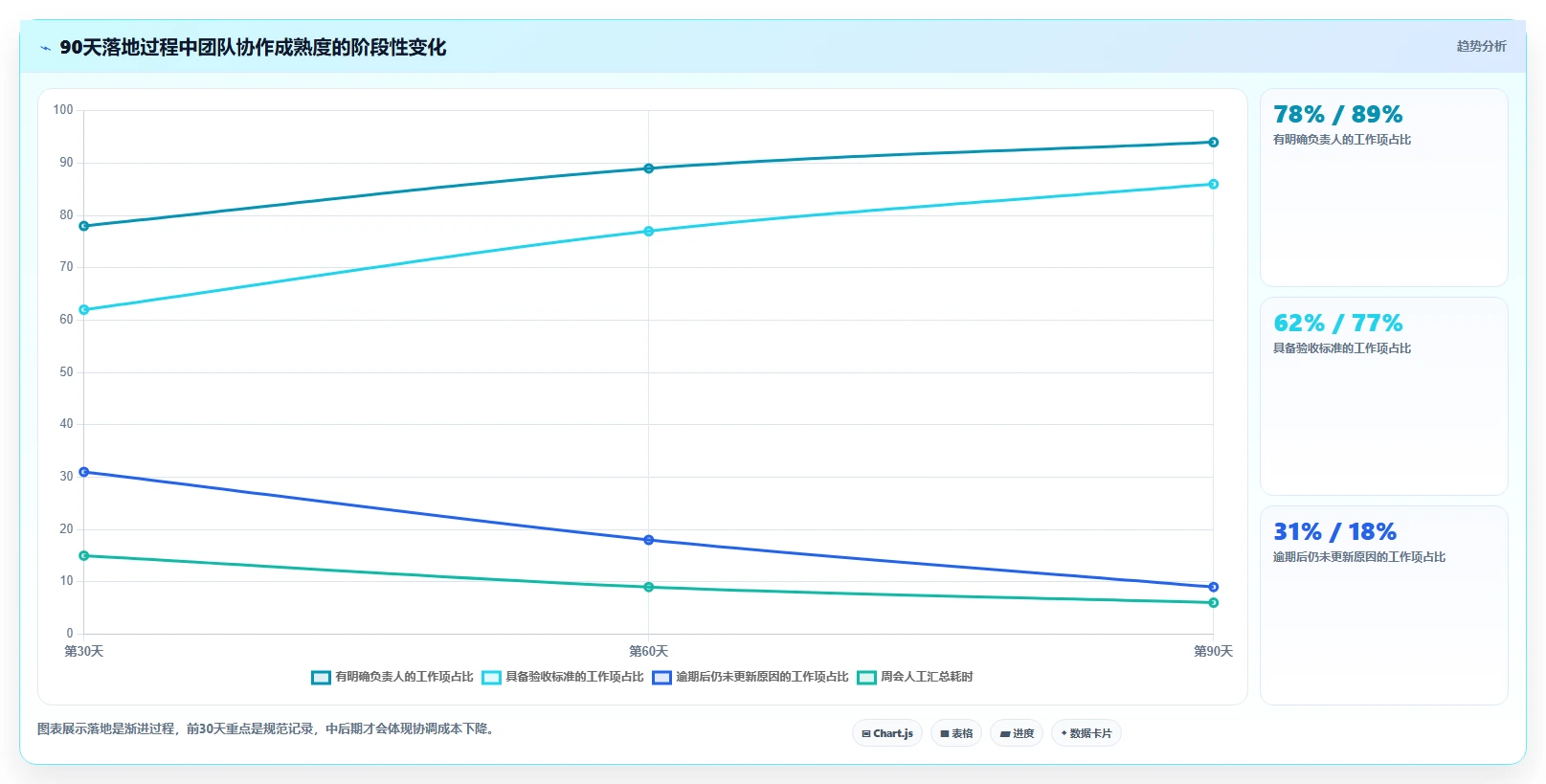Click the 77 cyan data point at 第60天
Image resolution: width=1546 pixels, height=784 pixels.
point(649,232)
